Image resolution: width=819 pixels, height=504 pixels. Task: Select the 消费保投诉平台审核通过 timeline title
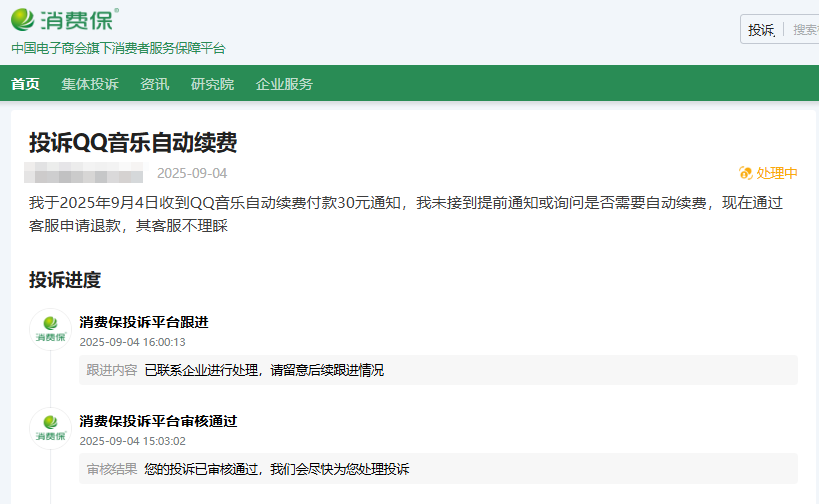coord(158,421)
